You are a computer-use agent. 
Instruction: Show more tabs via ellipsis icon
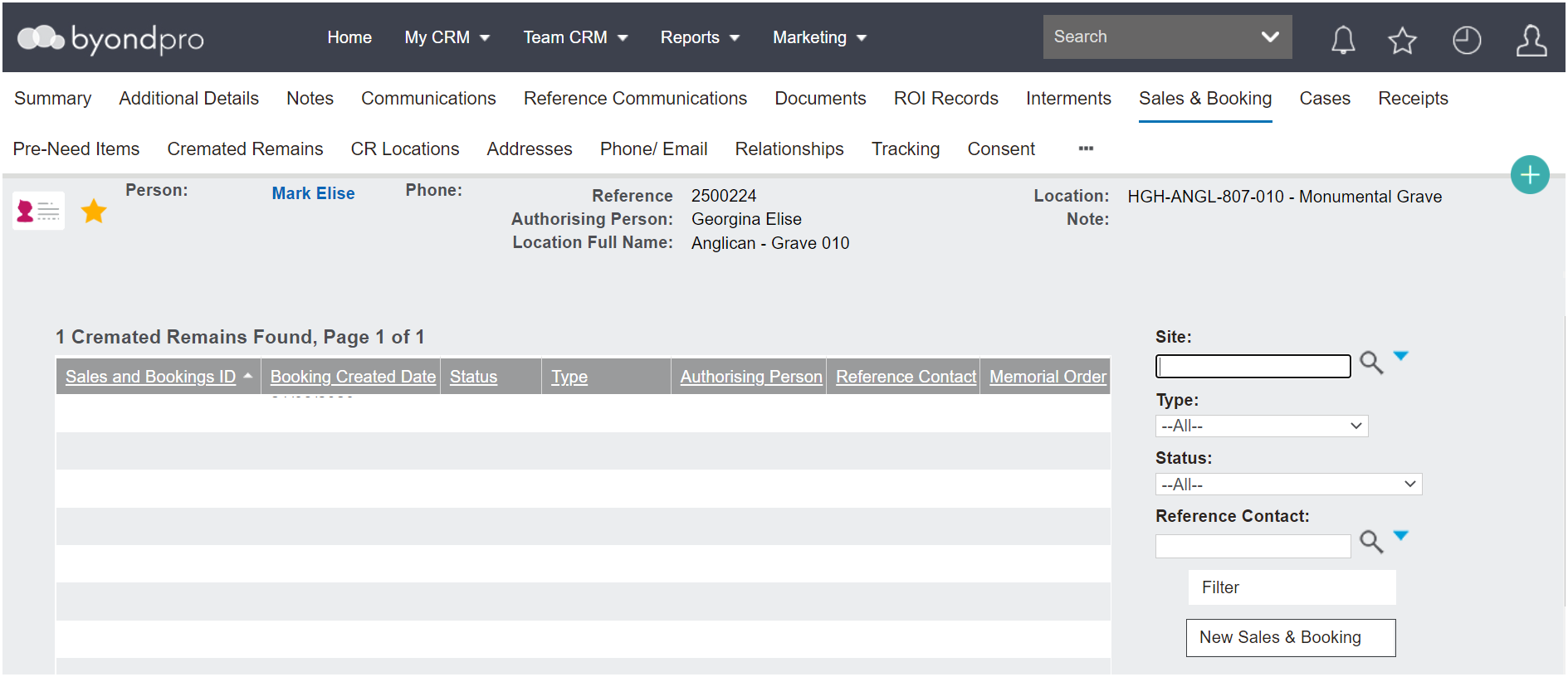click(1086, 149)
